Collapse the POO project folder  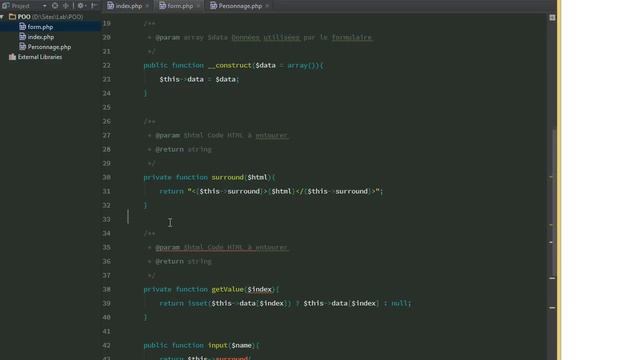(2, 17)
